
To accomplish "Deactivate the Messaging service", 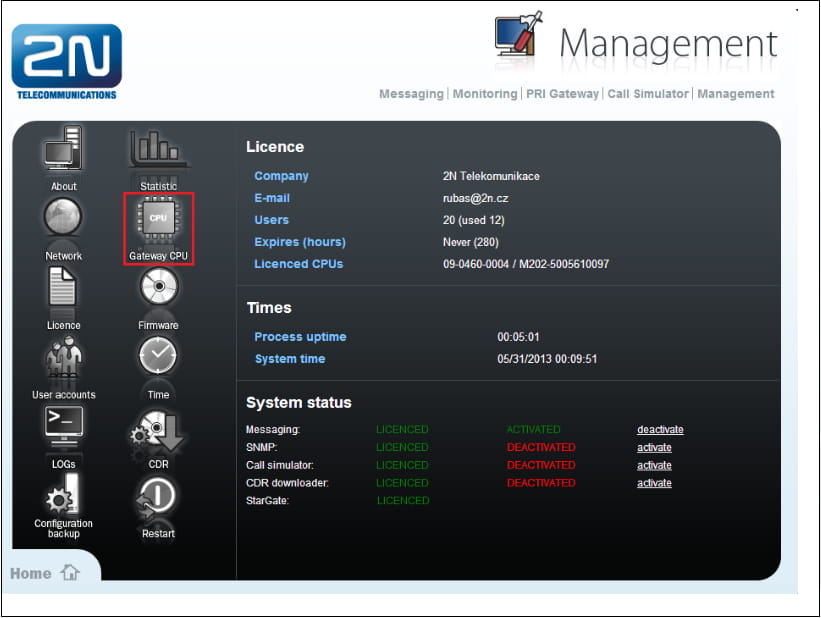I will [x=660, y=429].
